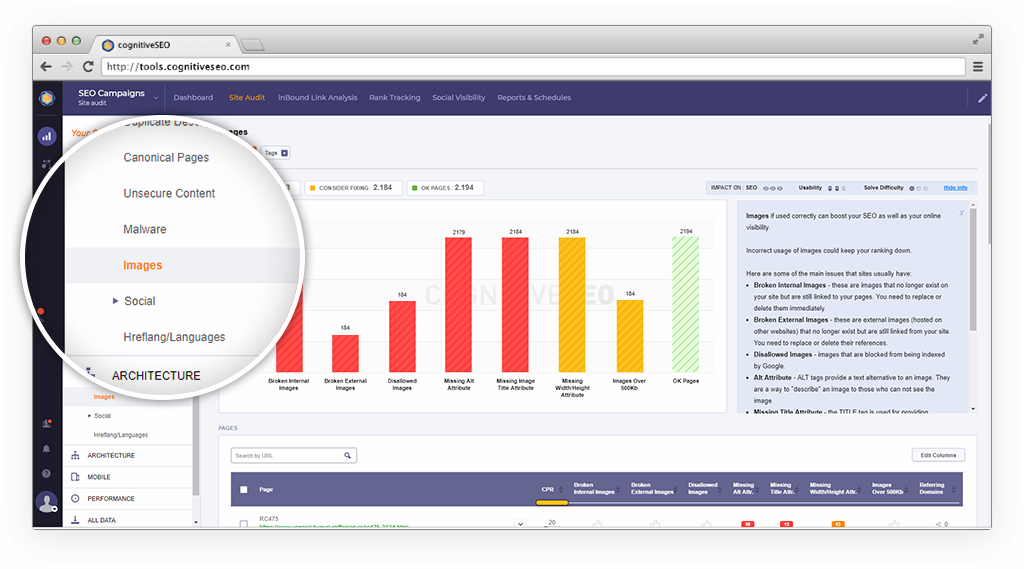Click the green striped OK Pages bar
1024x569 pixels.
coord(686,304)
